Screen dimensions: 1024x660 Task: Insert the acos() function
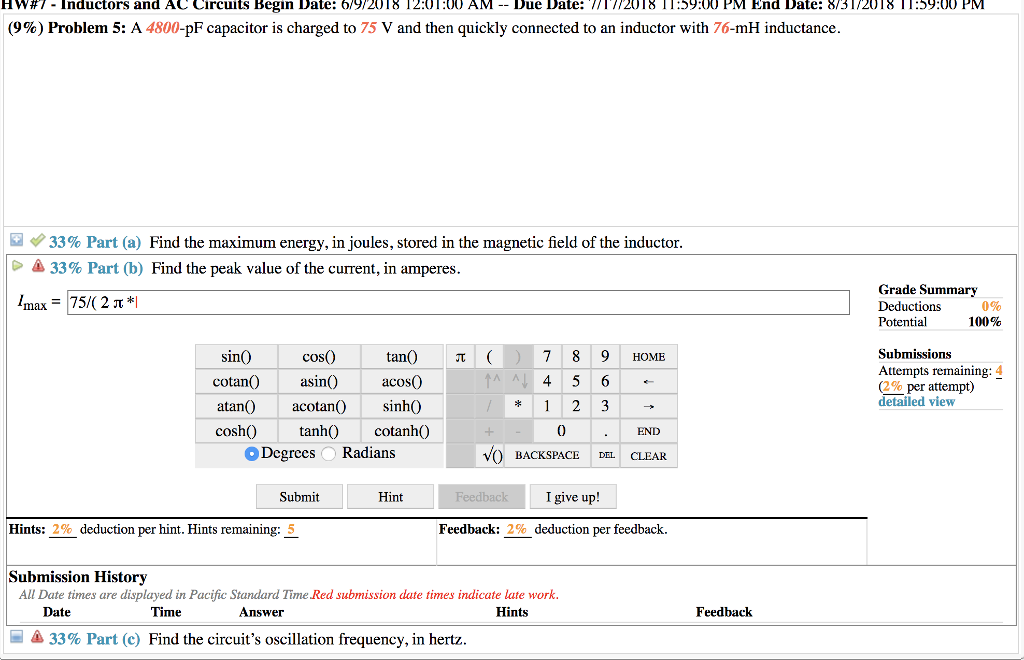click(402, 381)
